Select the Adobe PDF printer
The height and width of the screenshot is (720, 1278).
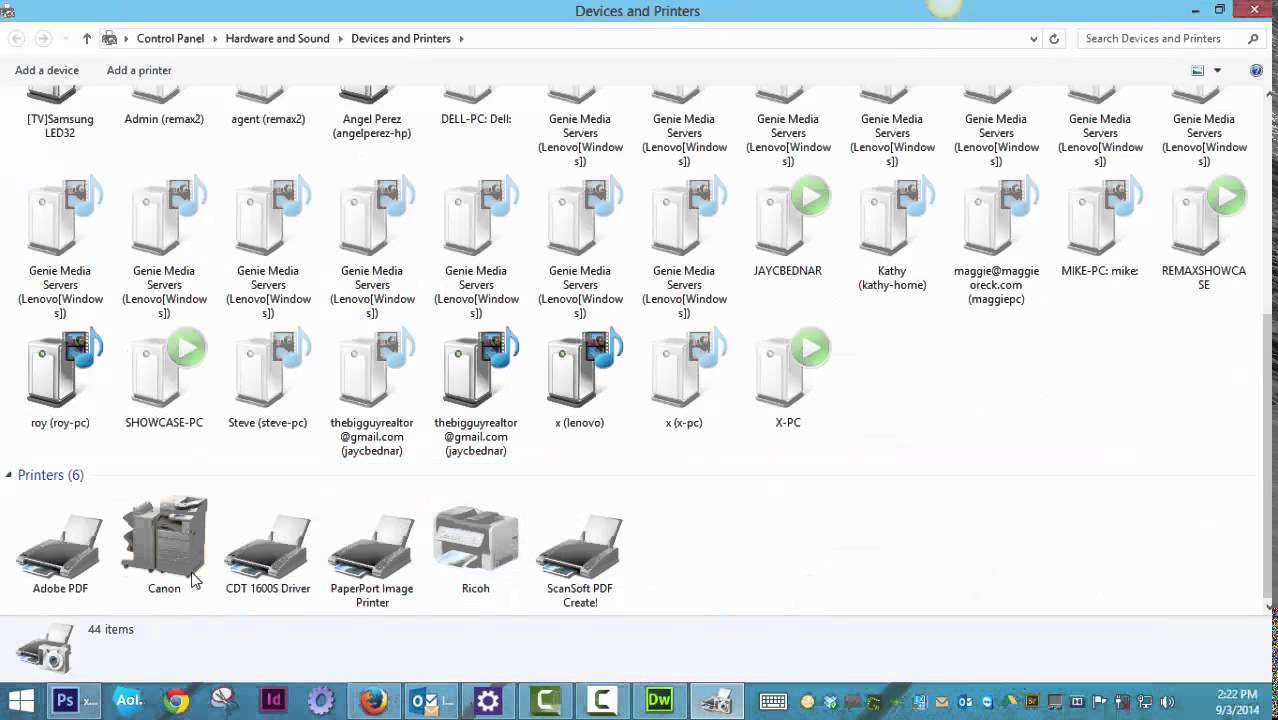60,554
